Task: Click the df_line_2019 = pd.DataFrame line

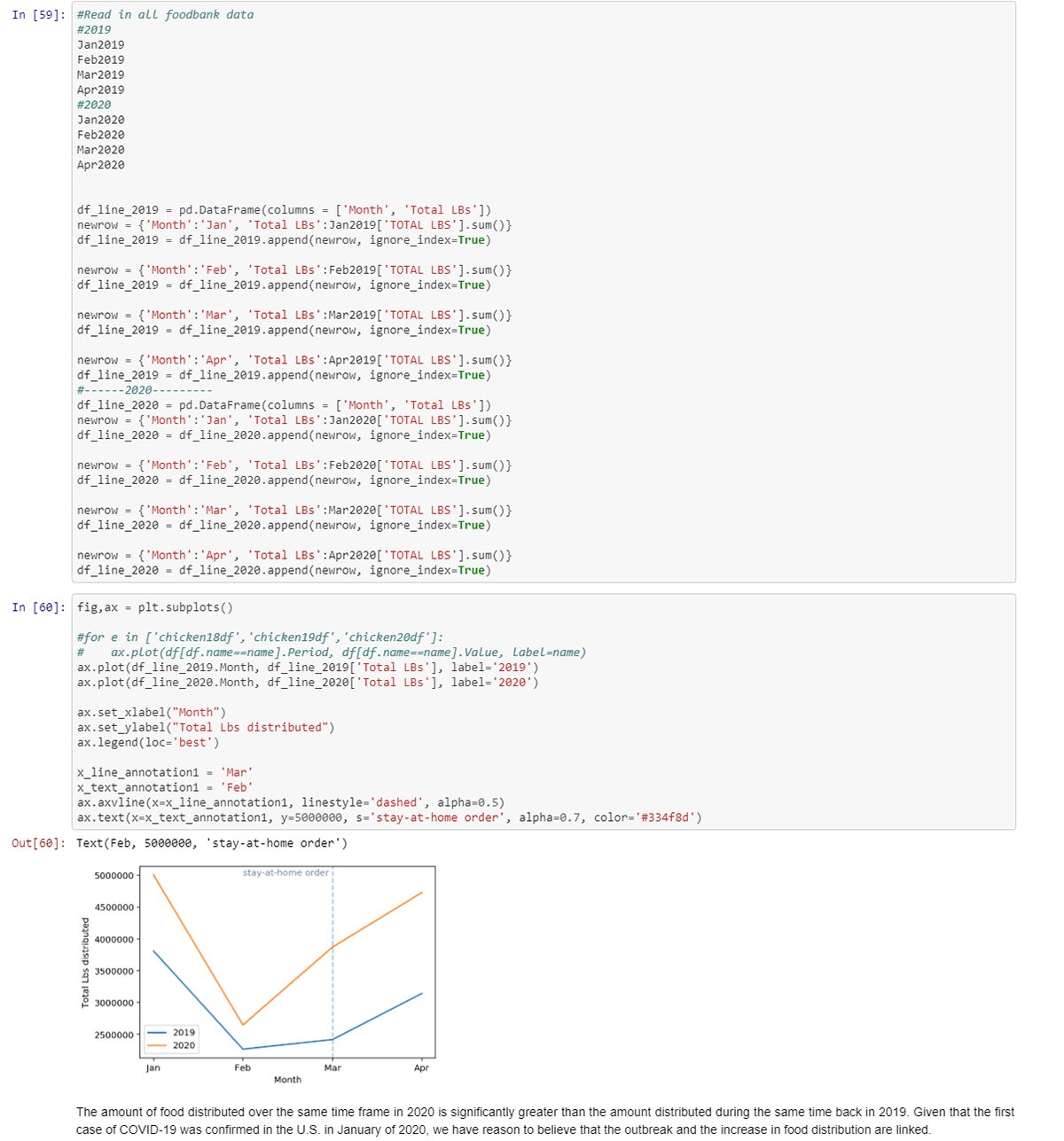Action: (284, 210)
